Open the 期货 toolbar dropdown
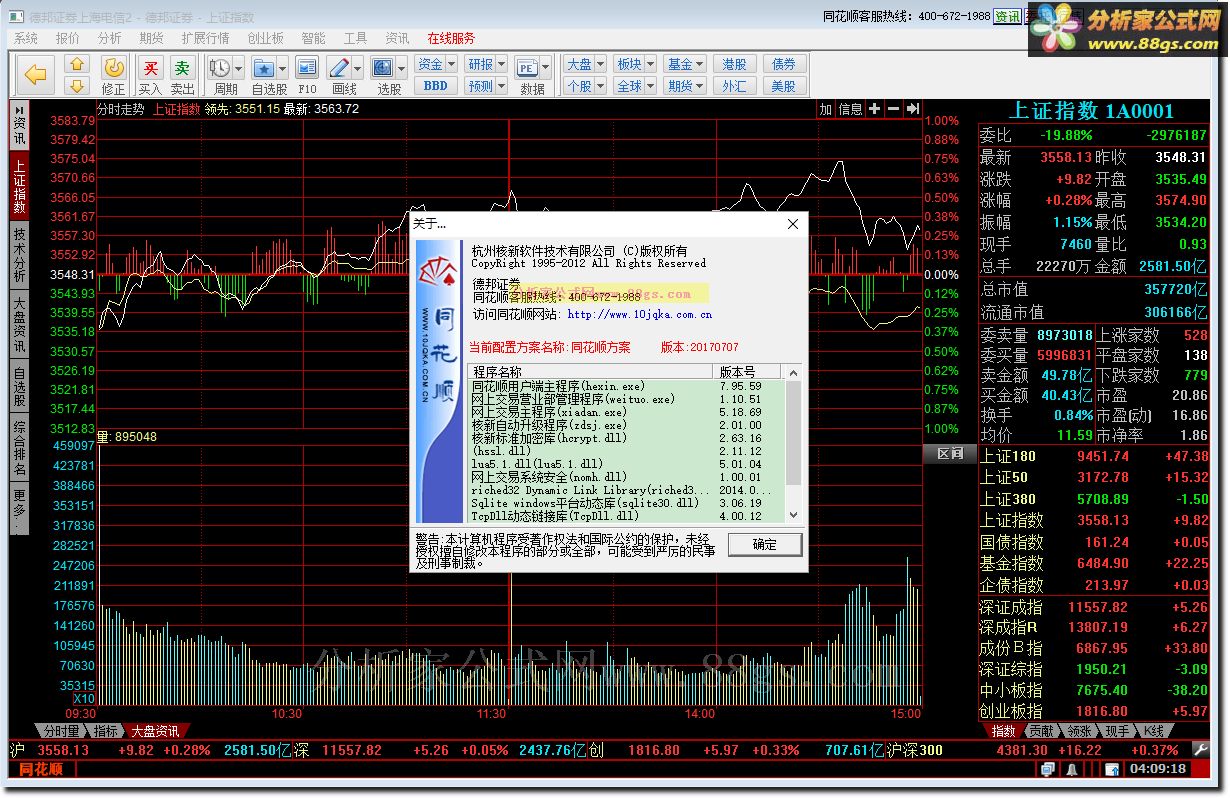The image size is (1230, 798). pyautogui.click(x=685, y=86)
